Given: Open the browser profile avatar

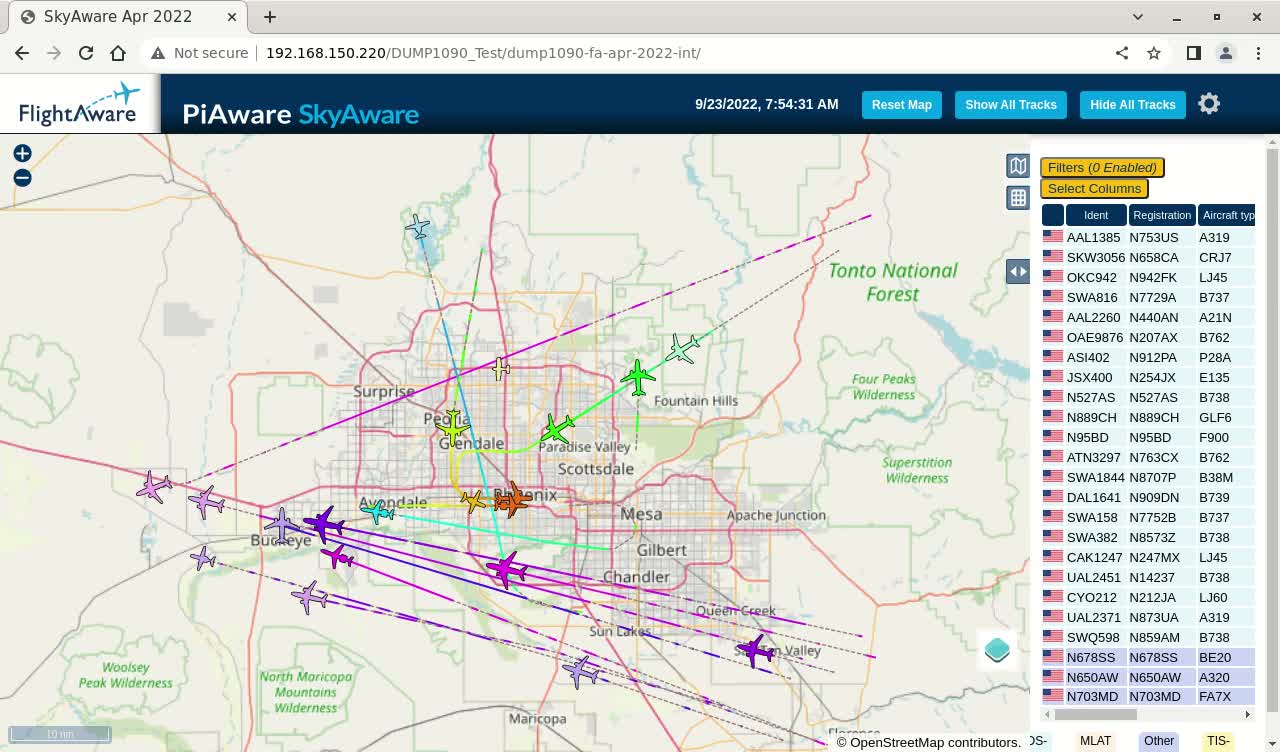Looking at the screenshot, I should click(1226, 53).
